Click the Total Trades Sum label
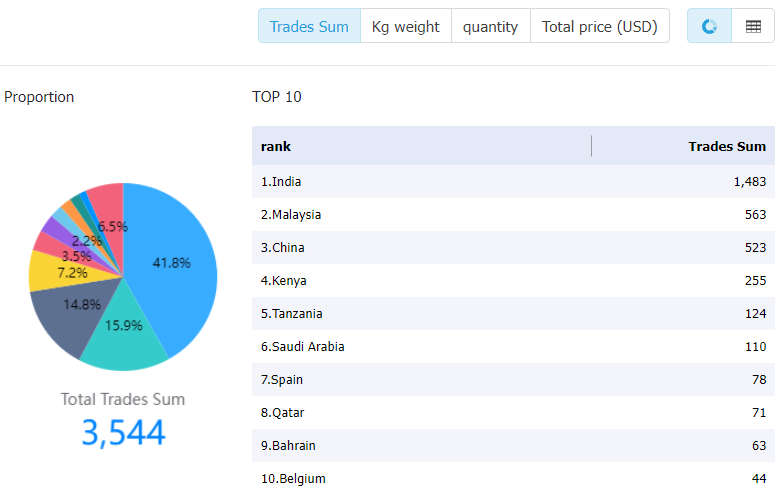Viewport: 783px width, 504px height. pyautogui.click(x=123, y=399)
